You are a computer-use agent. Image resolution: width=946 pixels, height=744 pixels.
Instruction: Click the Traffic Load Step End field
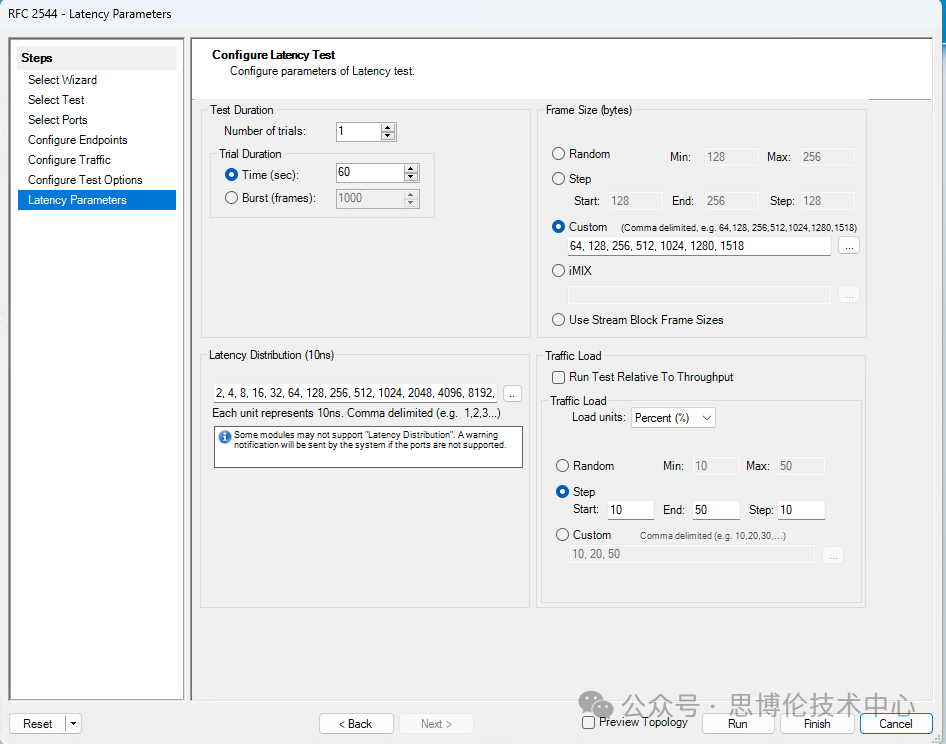point(715,510)
